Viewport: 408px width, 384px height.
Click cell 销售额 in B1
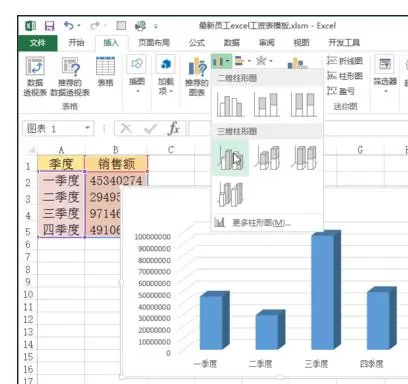[x=116, y=164]
